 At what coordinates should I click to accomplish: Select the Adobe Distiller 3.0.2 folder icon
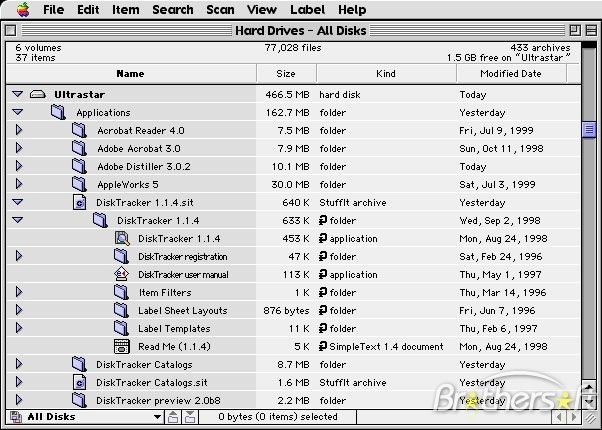[79, 166]
